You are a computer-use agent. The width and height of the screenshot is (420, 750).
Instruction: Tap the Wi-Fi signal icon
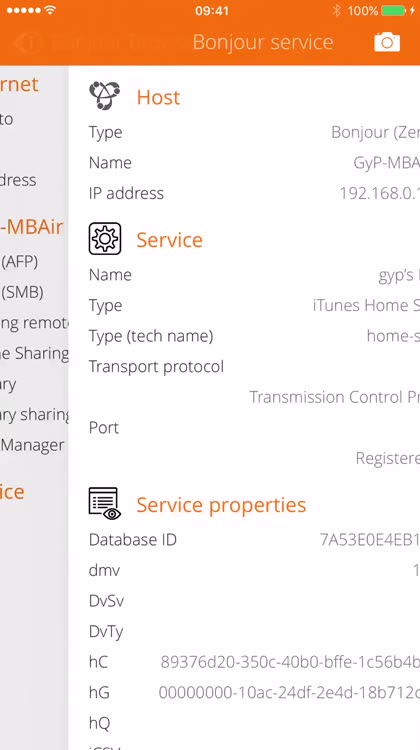50,10
